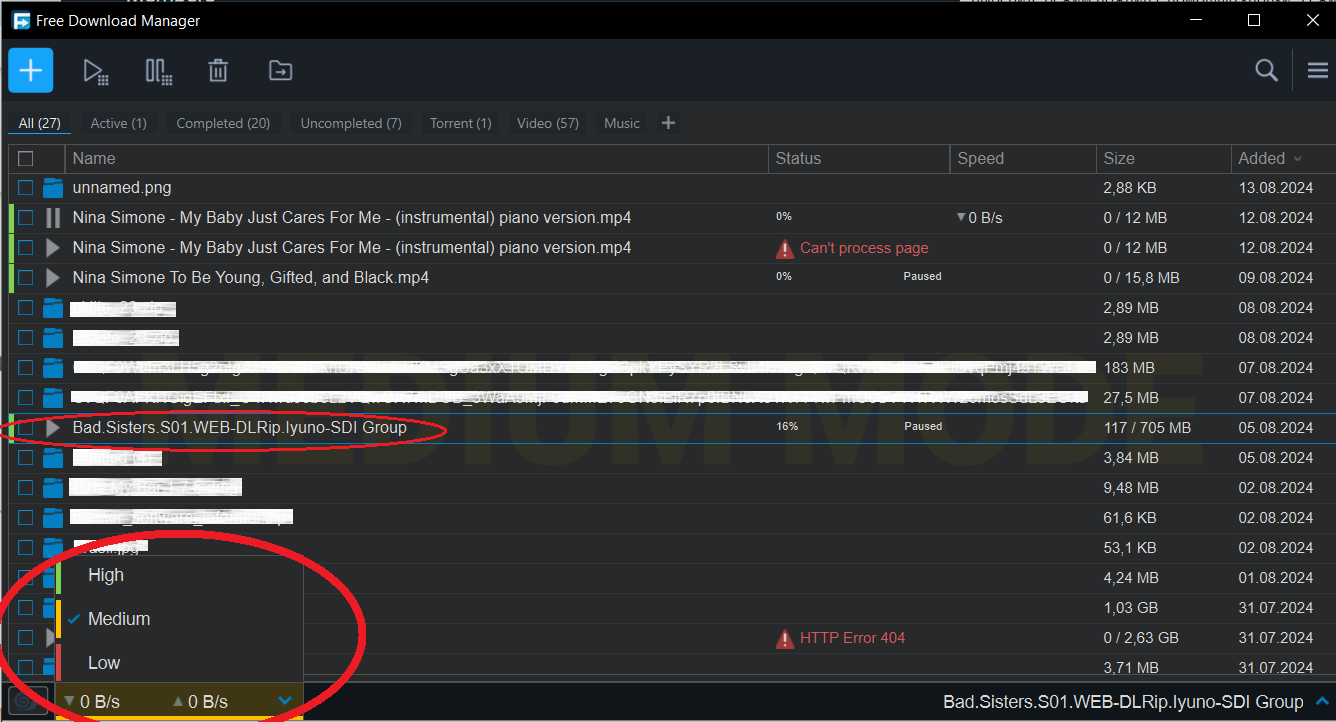This screenshot has height=722, width=1336.
Task: Start all downloads with the toolbar play icon
Action: tap(96, 71)
